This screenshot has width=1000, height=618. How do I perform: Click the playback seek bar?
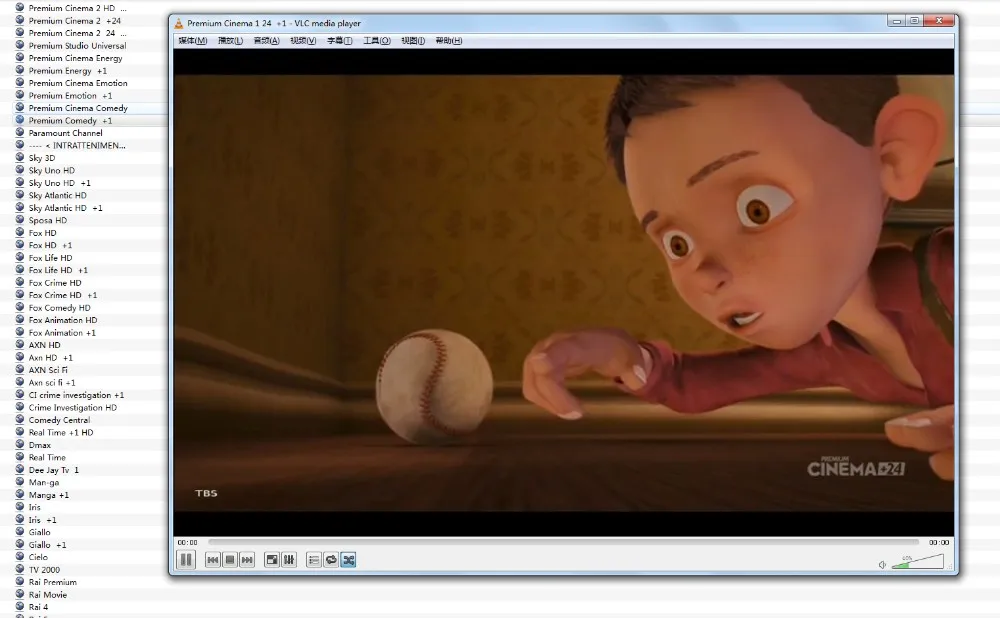coord(564,542)
